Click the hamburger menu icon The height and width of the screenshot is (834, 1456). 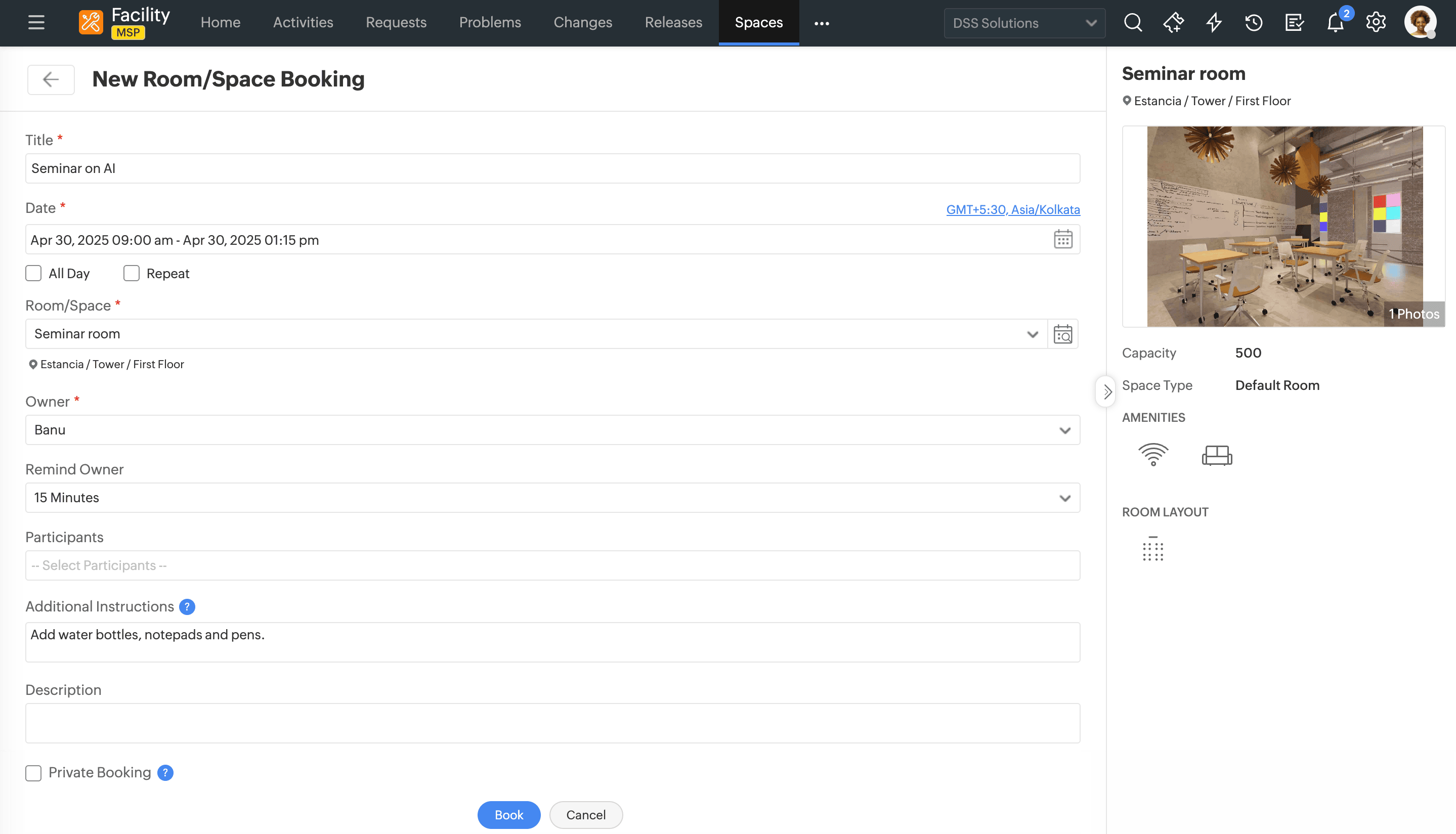pyautogui.click(x=36, y=23)
